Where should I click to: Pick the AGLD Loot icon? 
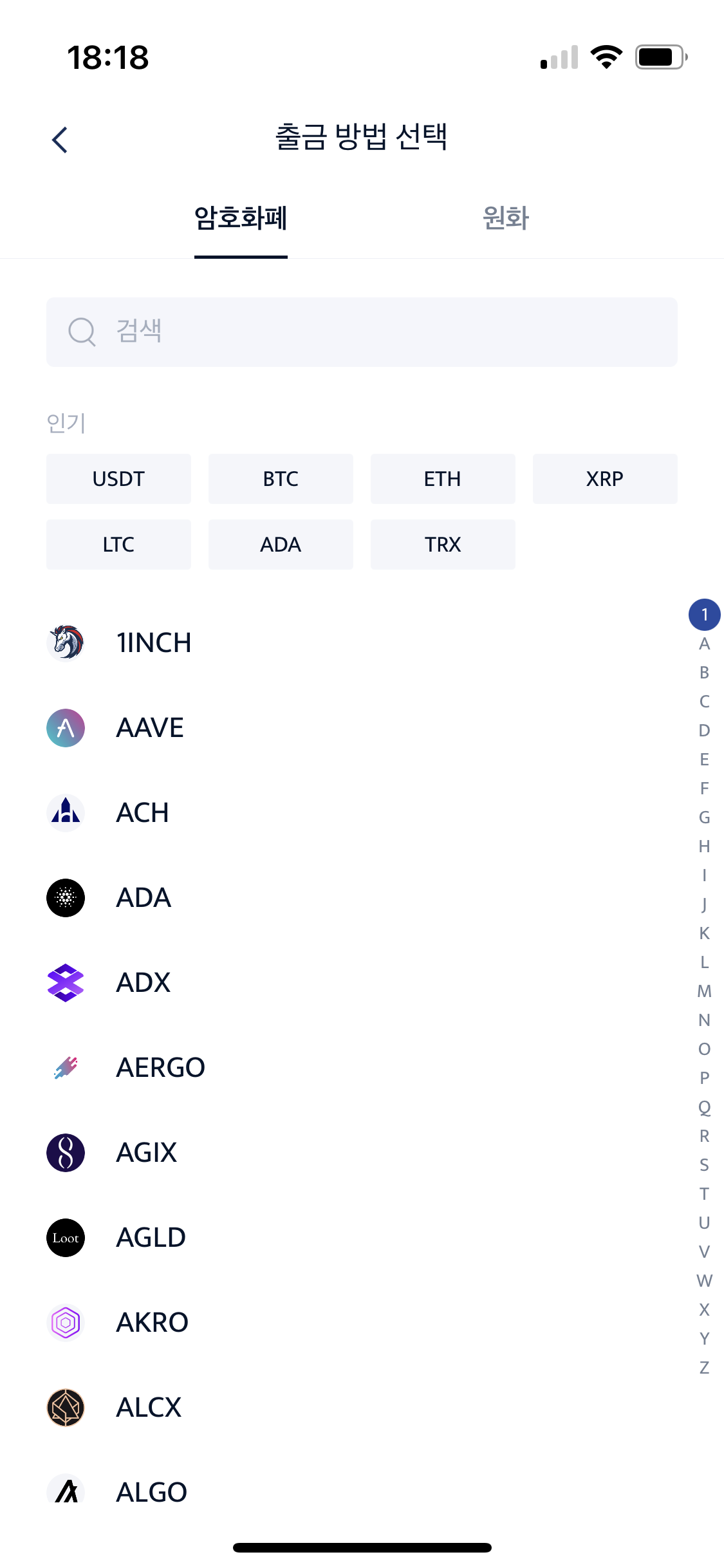click(66, 1237)
